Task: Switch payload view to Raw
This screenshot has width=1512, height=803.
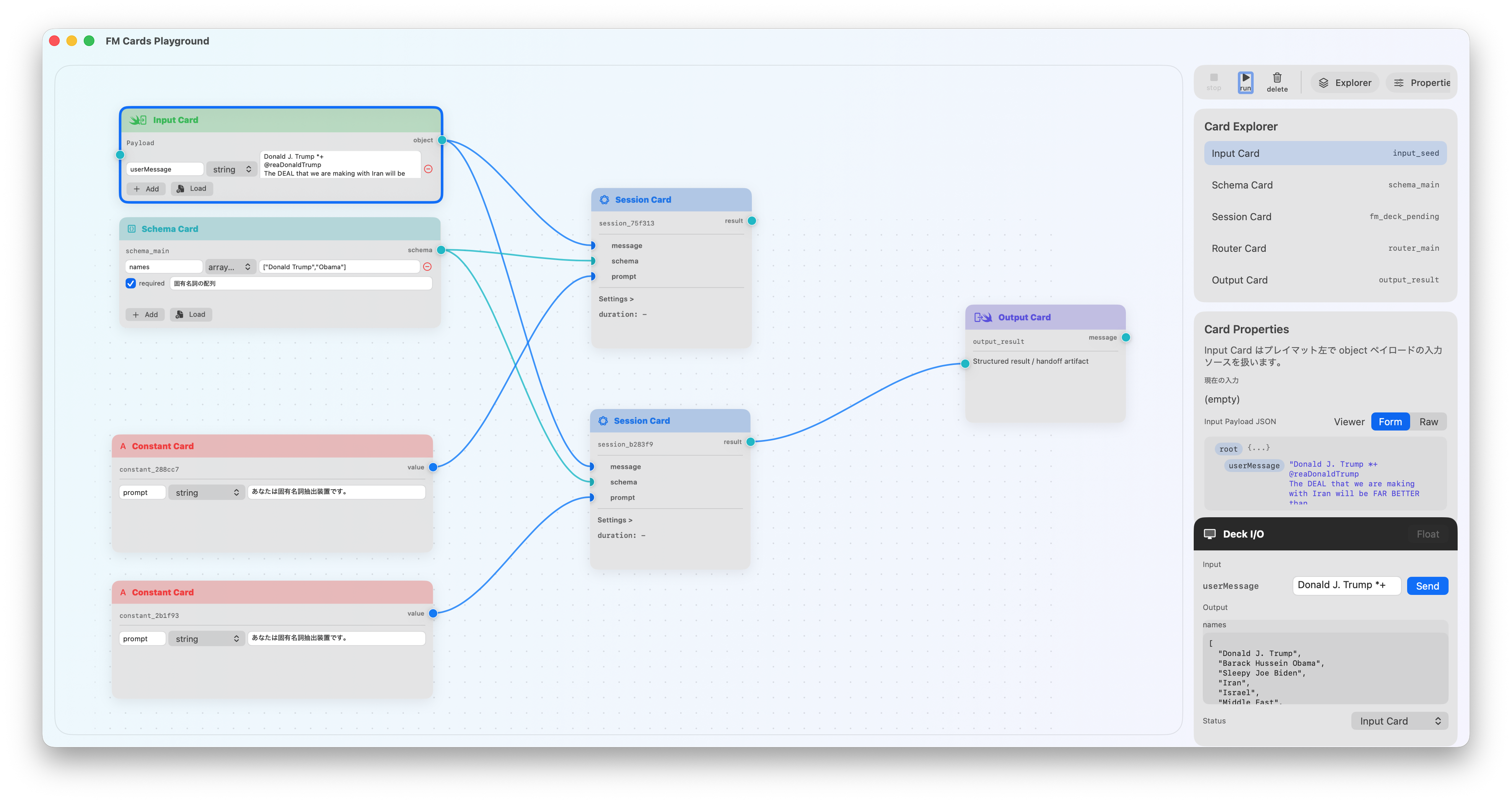Action: tap(1428, 422)
